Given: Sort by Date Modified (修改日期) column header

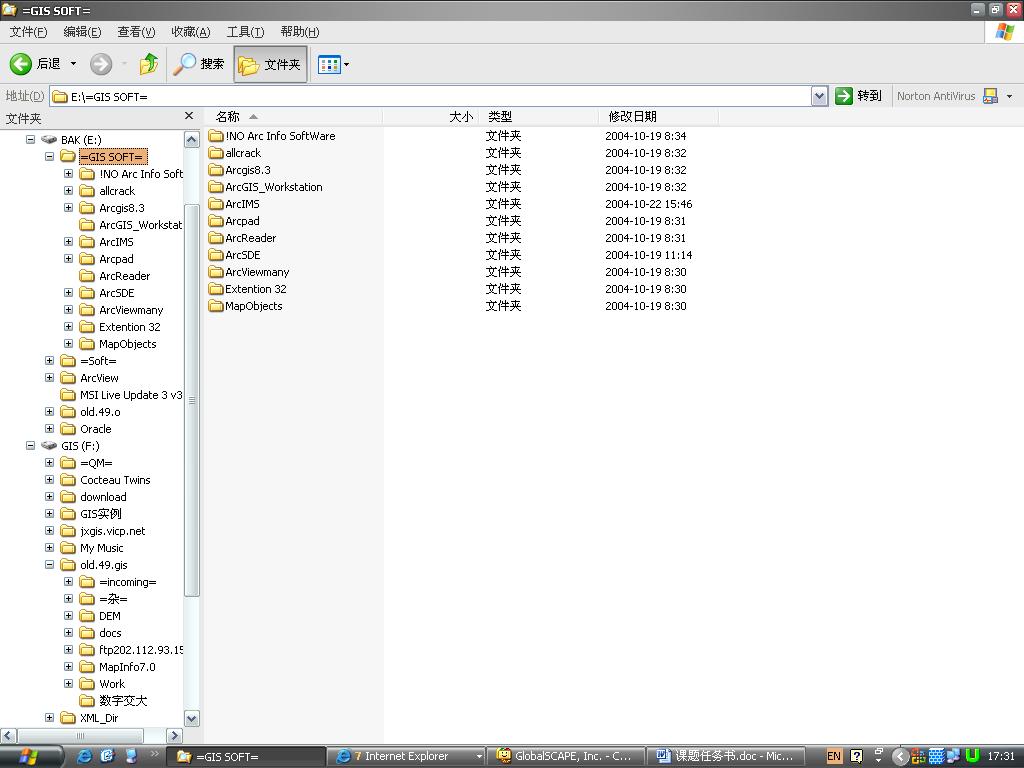Looking at the screenshot, I should pos(658,117).
